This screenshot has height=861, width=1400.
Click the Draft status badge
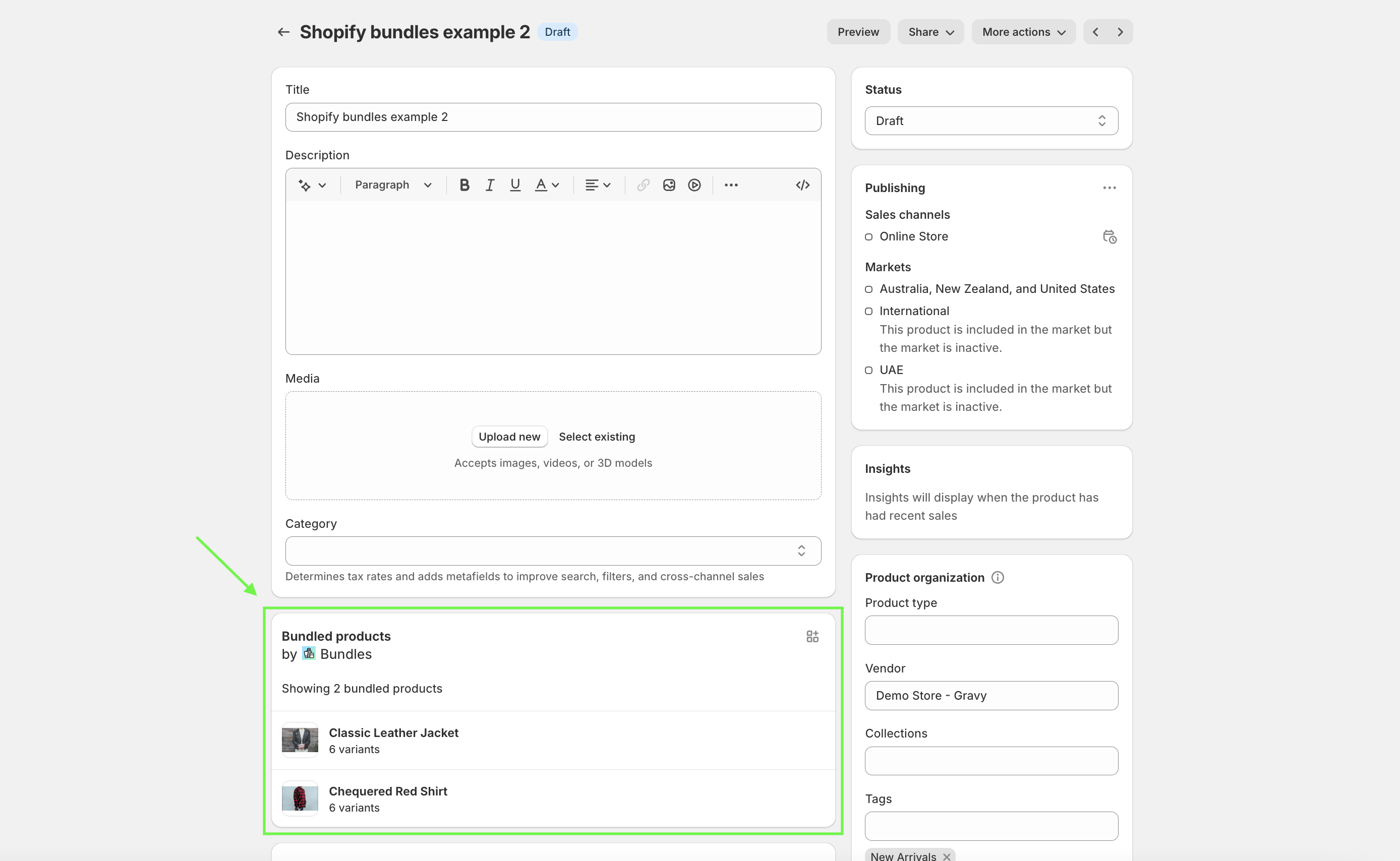pos(557,32)
